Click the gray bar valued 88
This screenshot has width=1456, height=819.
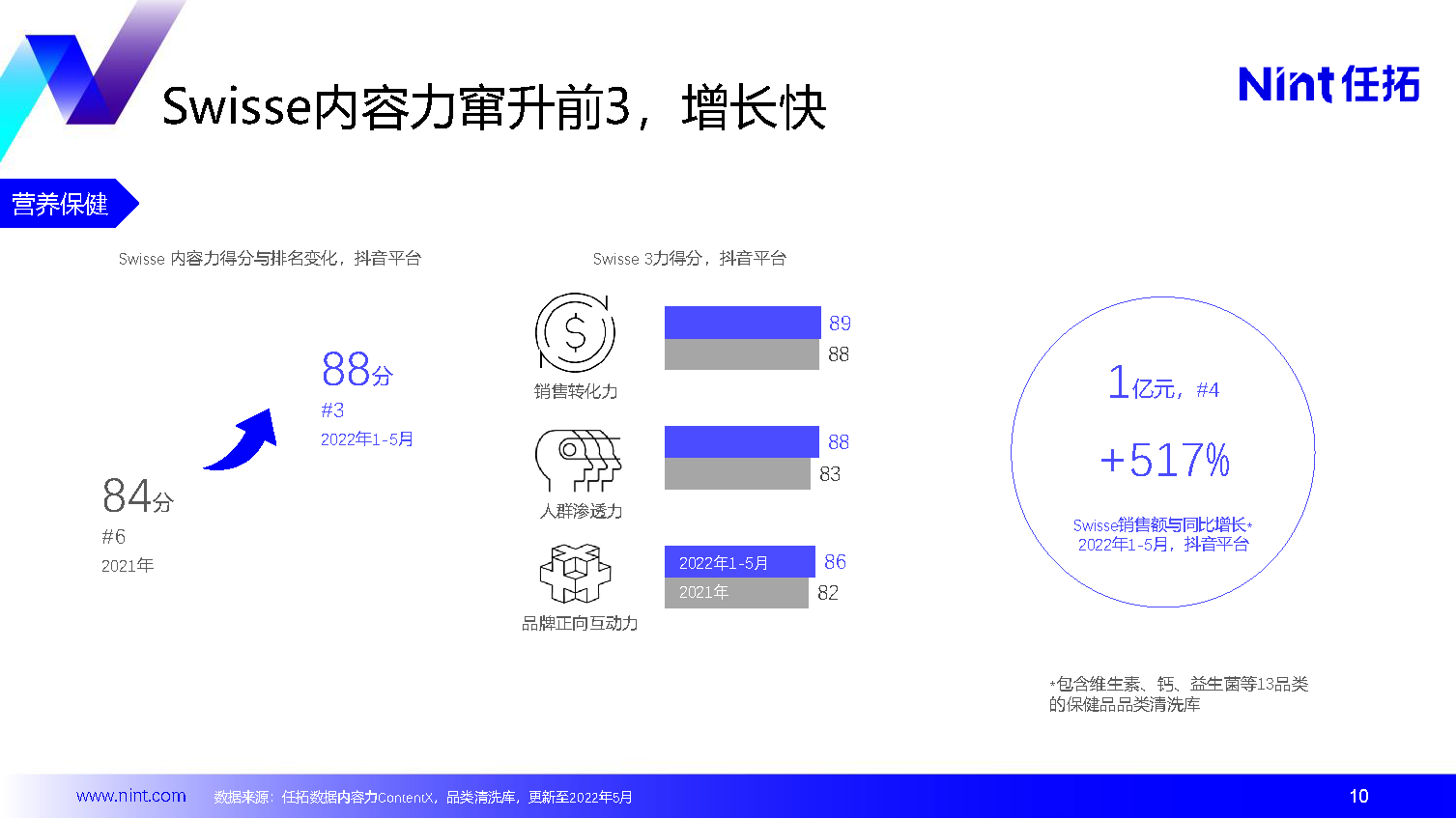741,354
